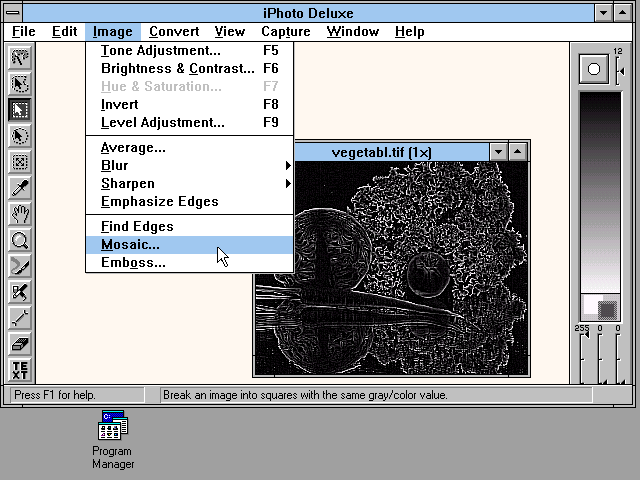Image resolution: width=640 pixels, height=480 pixels.
Task: Open the File menu
Action: coord(24,31)
